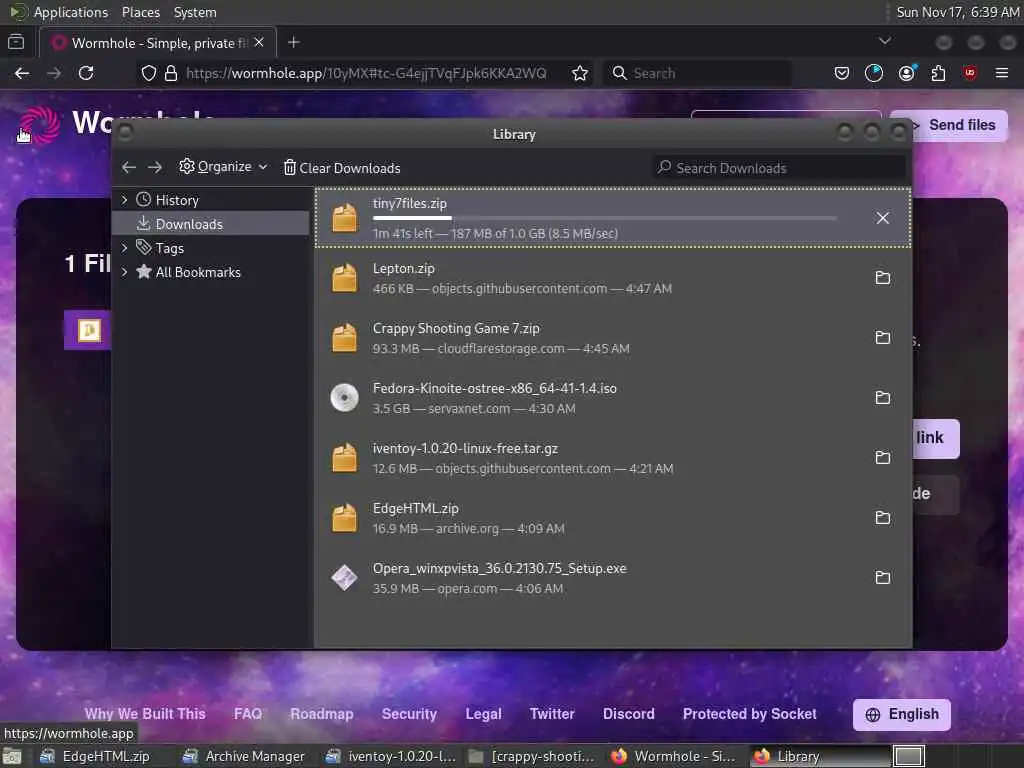This screenshot has width=1024, height=768.
Task: Click the iventoy-1.0.20-linux-free.tar.gz filename
Action: tap(465, 449)
